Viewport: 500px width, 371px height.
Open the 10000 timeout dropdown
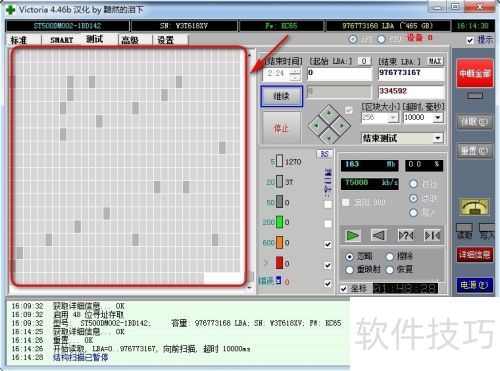click(x=438, y=118)
